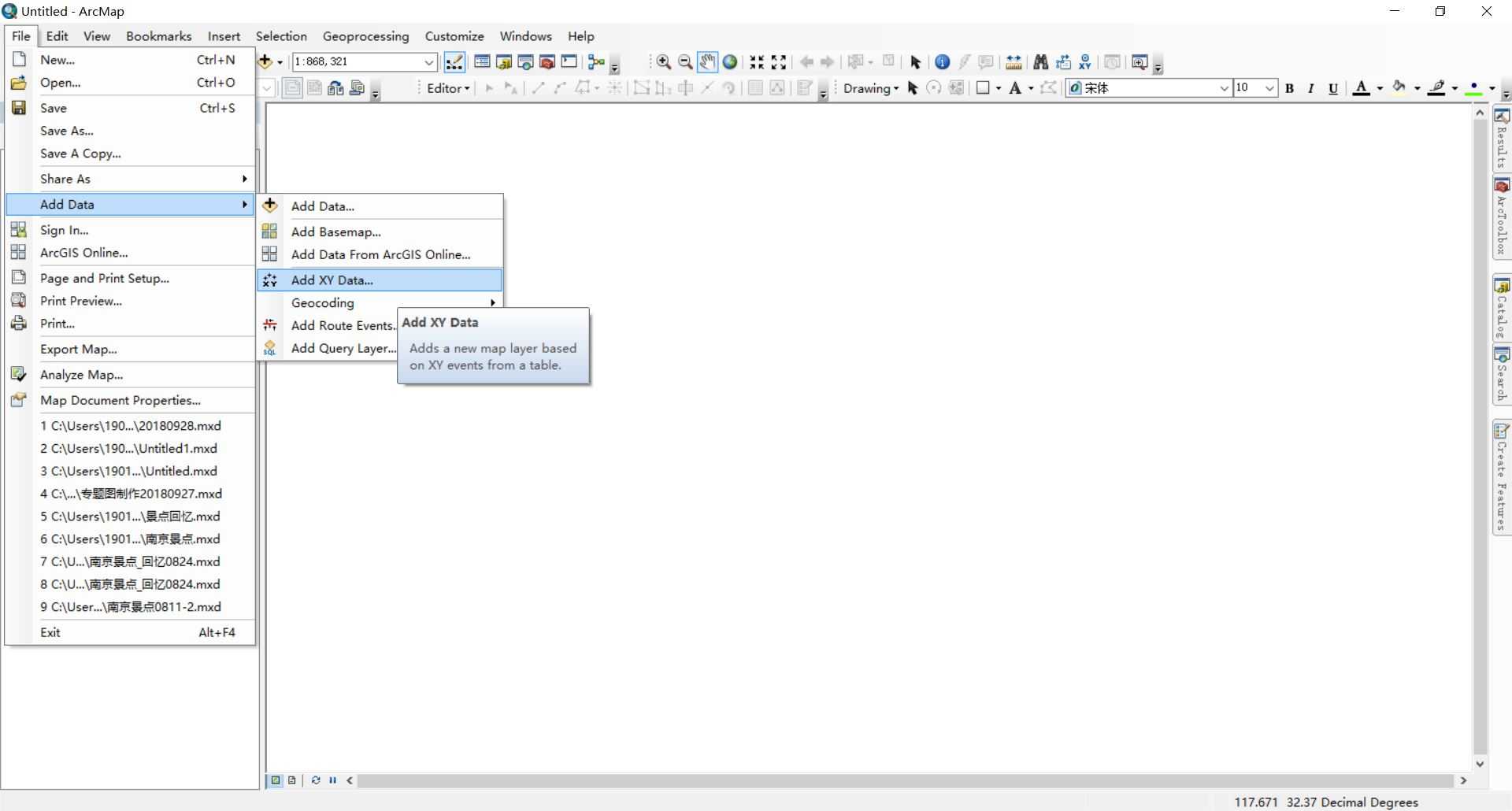
Task: Expand the Editor menu dropdown
Action: point(448,88)
